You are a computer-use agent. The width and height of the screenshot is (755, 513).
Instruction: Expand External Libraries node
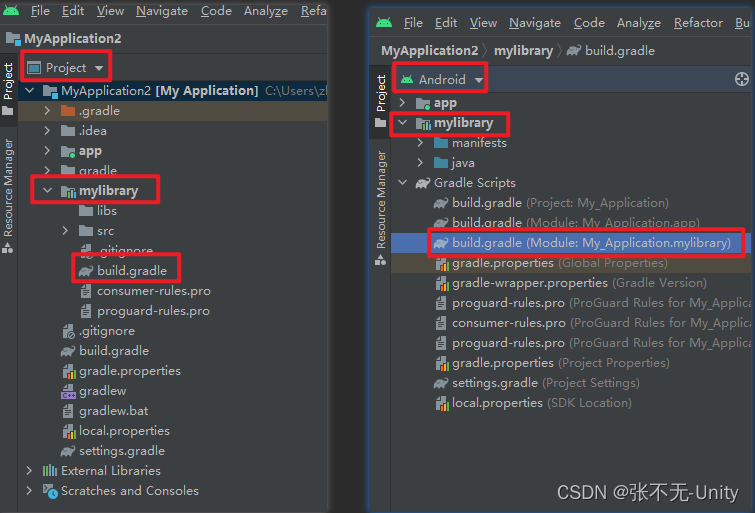[29, 471]
